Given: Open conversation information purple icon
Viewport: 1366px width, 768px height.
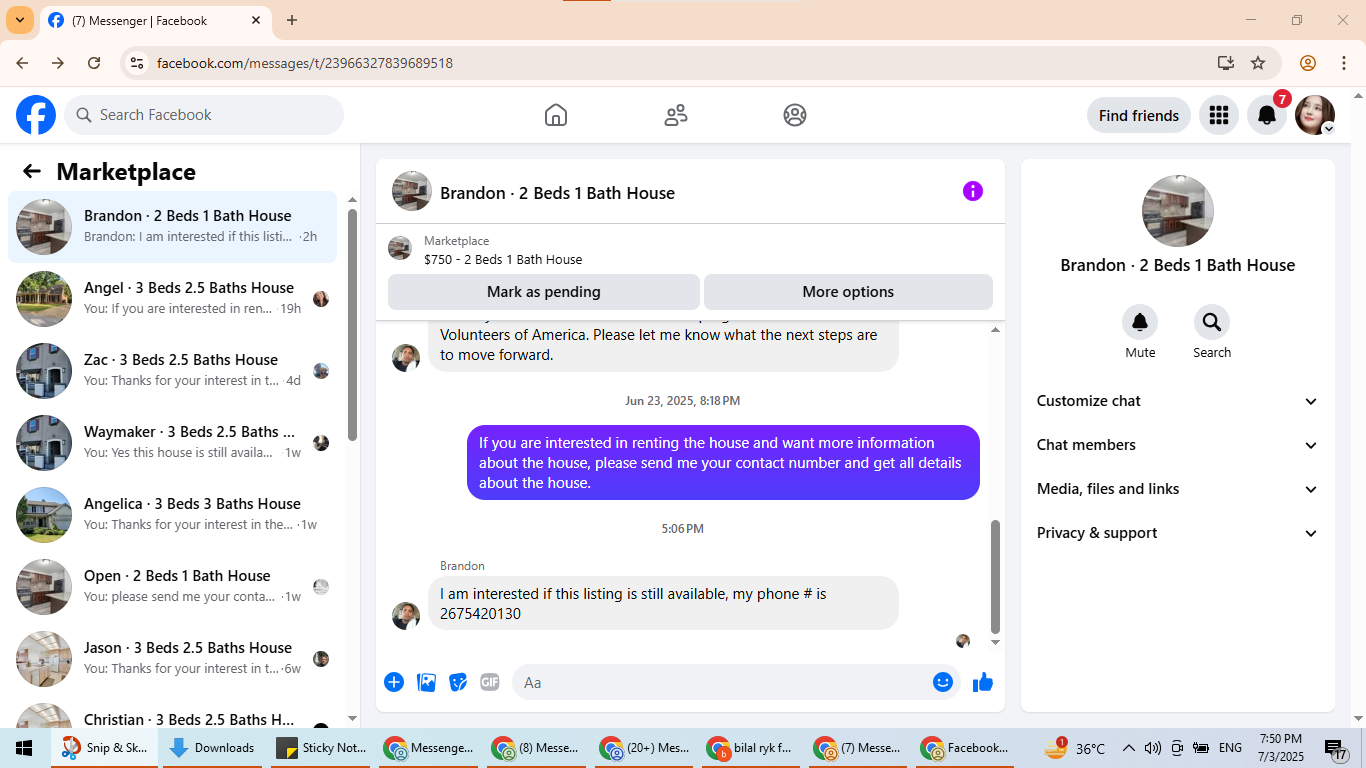Looking at the screenshot, I should pyautogui.click(x=973, y=191).
